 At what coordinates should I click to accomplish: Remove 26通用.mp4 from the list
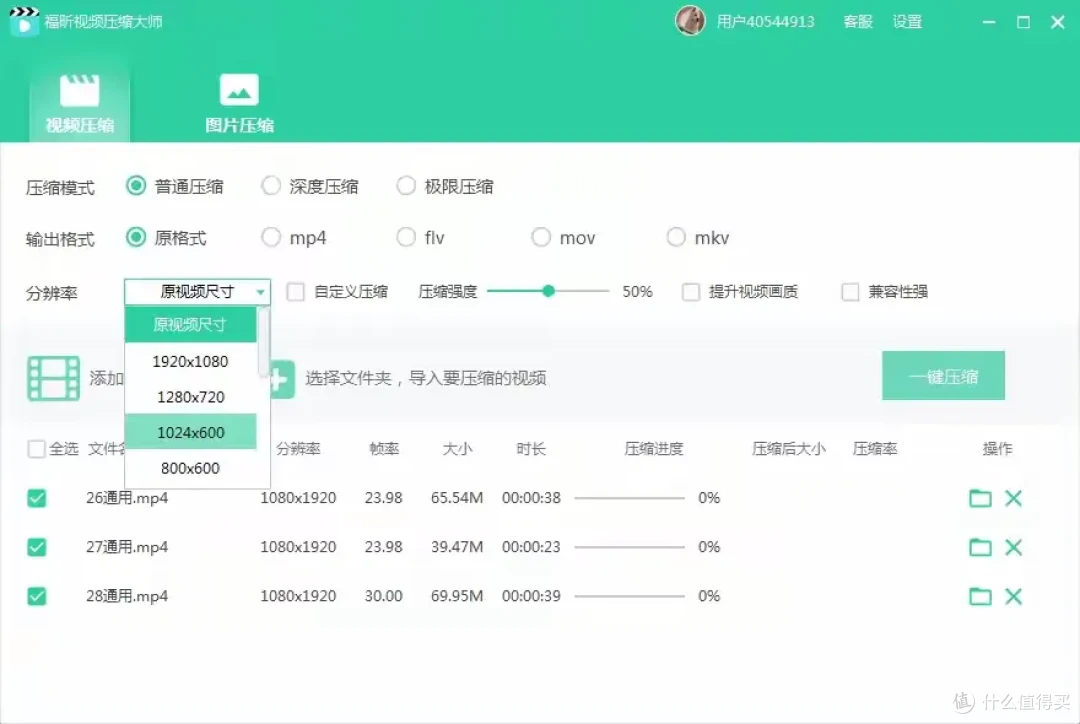point(1013,497)
